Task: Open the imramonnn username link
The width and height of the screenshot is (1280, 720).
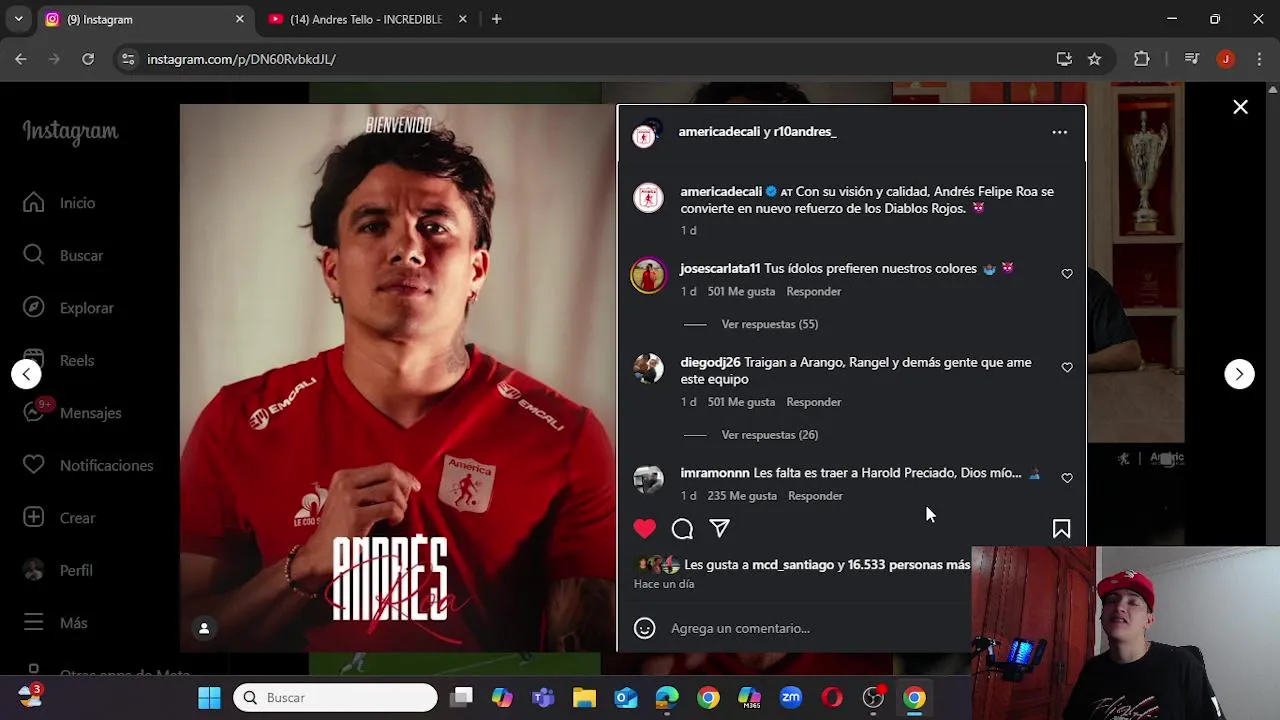Action: coord(715,473)
